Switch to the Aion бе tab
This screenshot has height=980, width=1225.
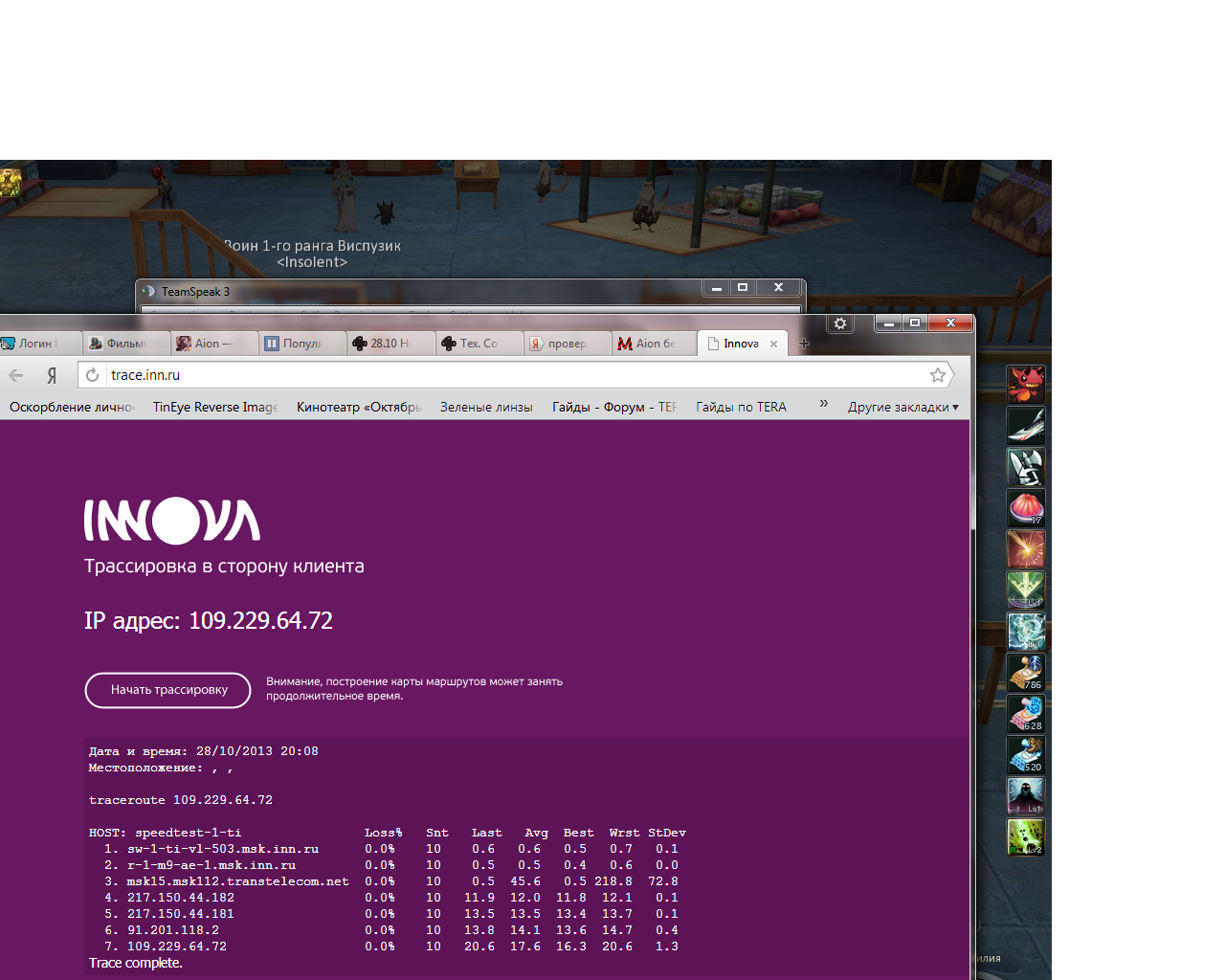pyautogui.click(x=653, y=344)
